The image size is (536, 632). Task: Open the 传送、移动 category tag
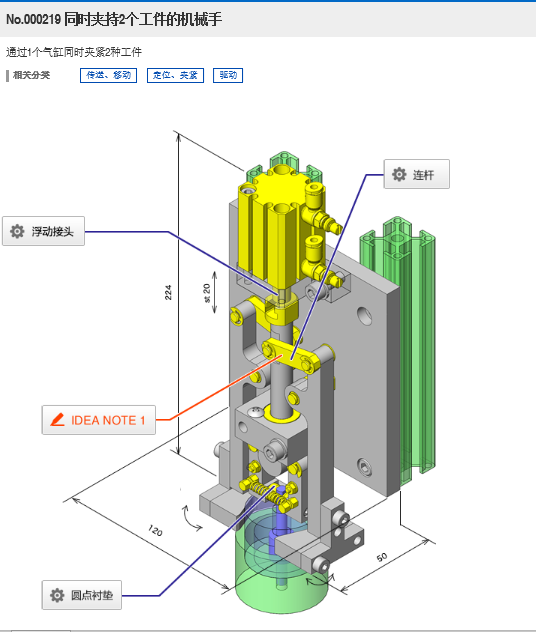[x=108, y=75]
